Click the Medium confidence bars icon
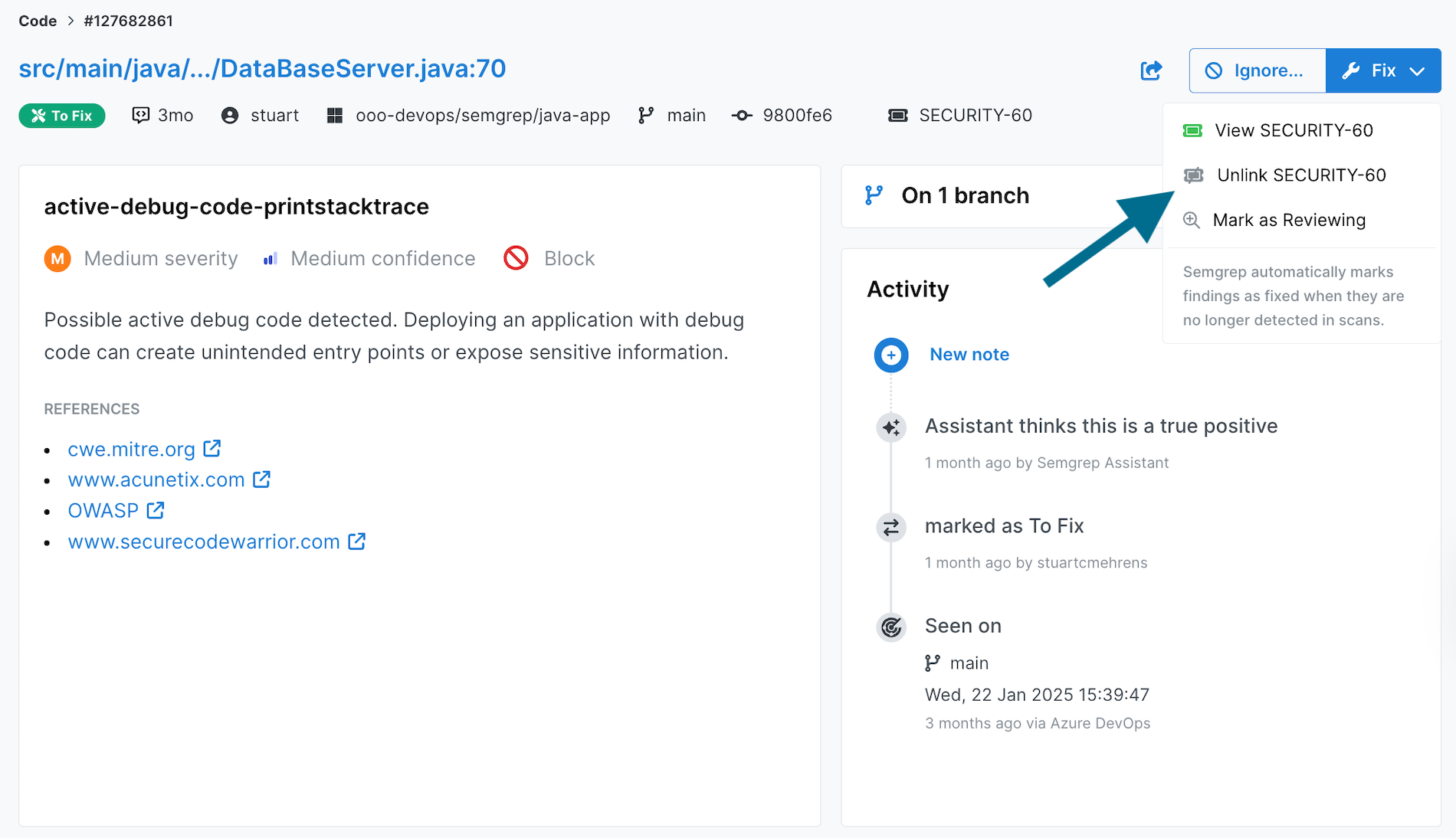1456x838 pixels. point(270,258)
